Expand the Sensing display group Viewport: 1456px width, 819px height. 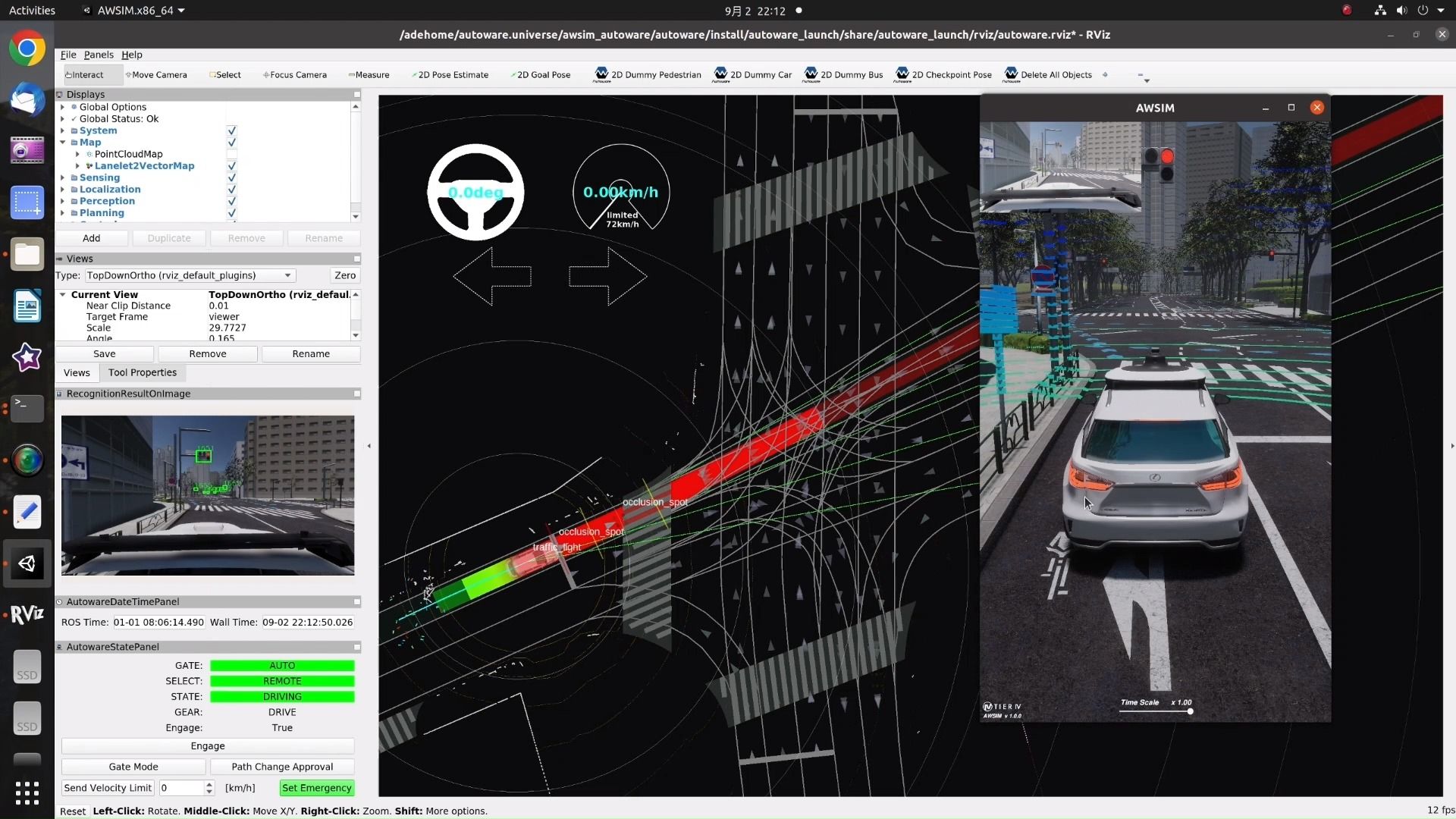click(63, 177)
